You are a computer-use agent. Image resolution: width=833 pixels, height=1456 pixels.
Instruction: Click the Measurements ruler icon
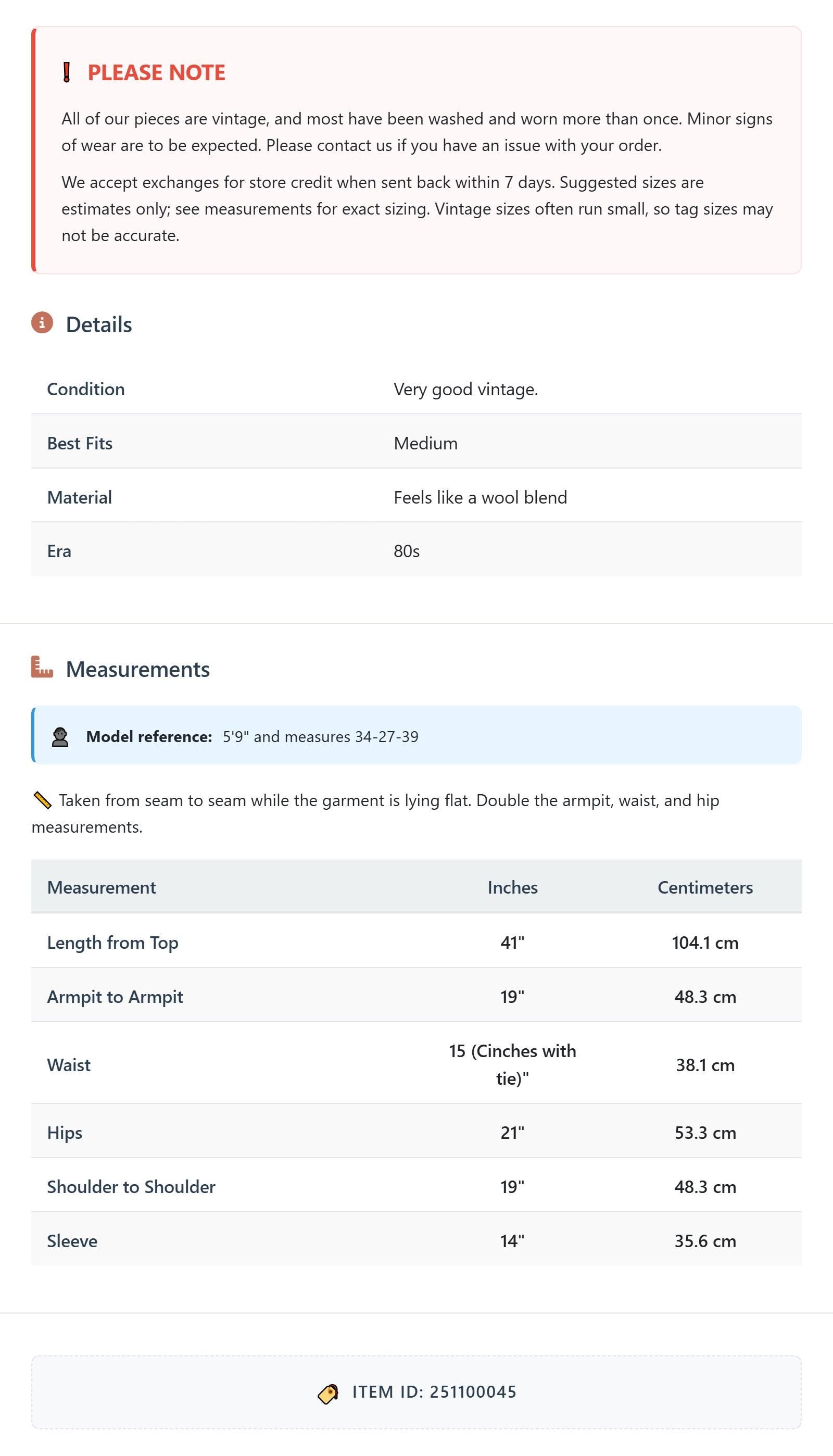(42, 668)
